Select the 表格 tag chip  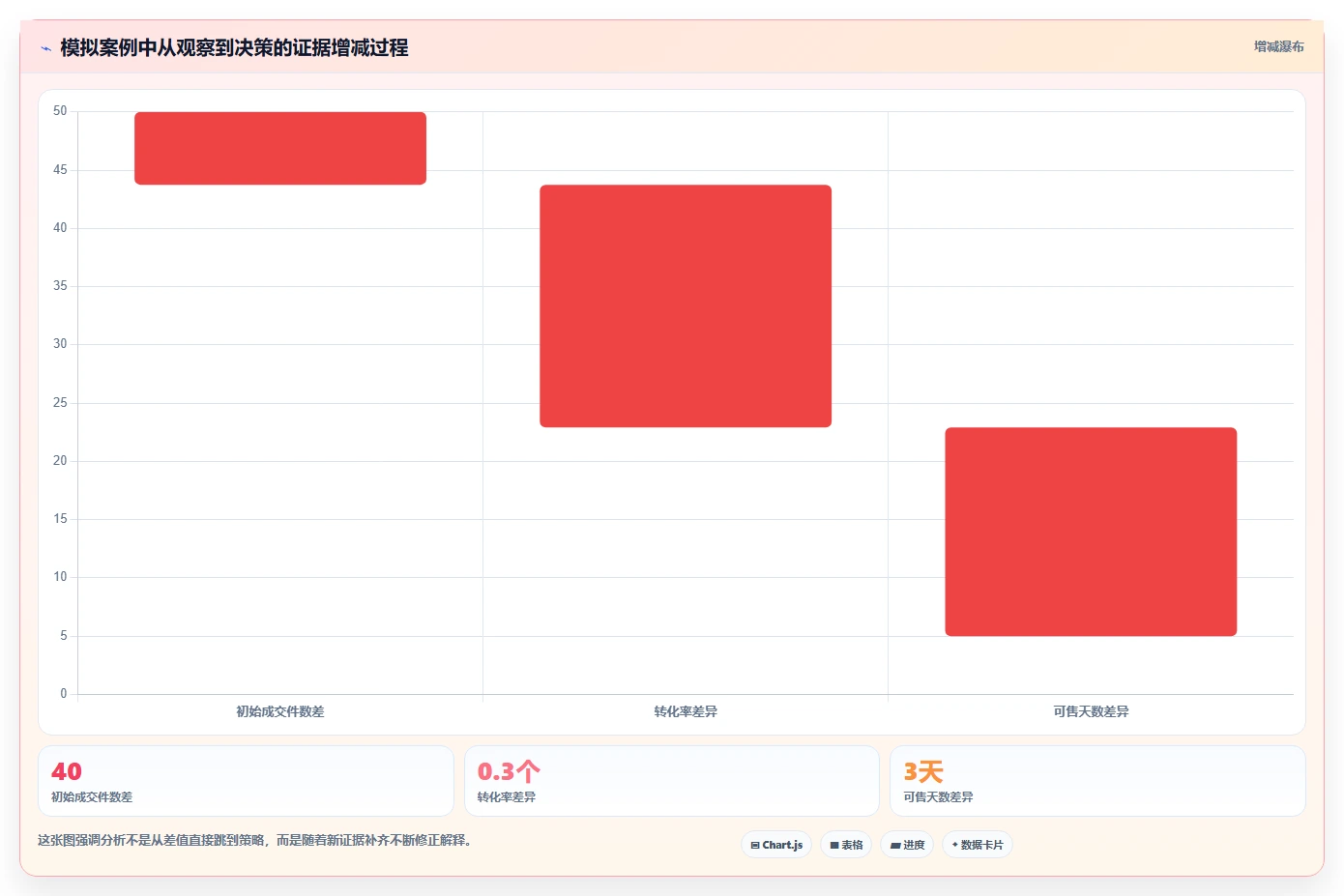[846, 845]
